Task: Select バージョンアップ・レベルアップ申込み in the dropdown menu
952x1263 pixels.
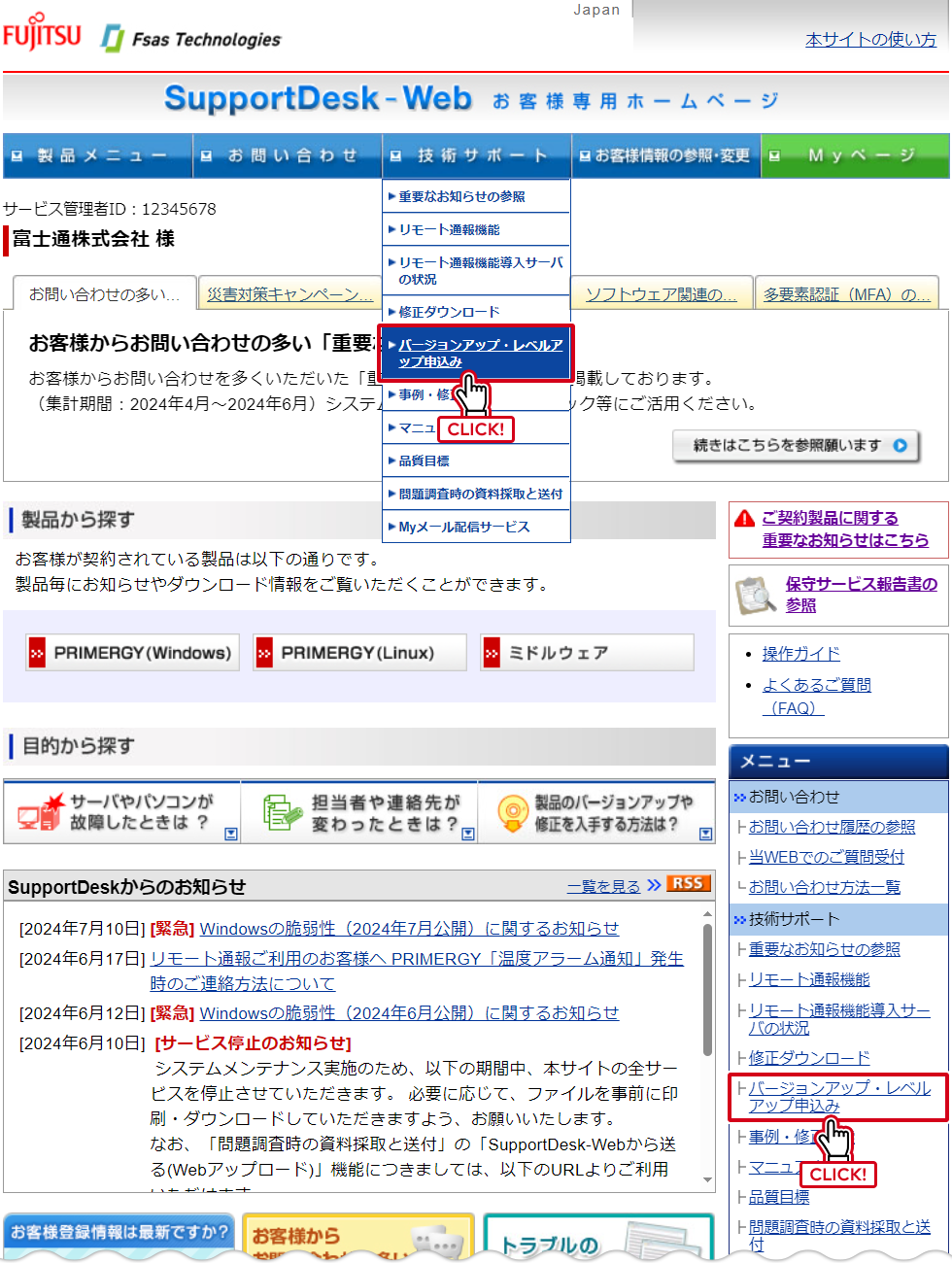Action: (476, 353)
